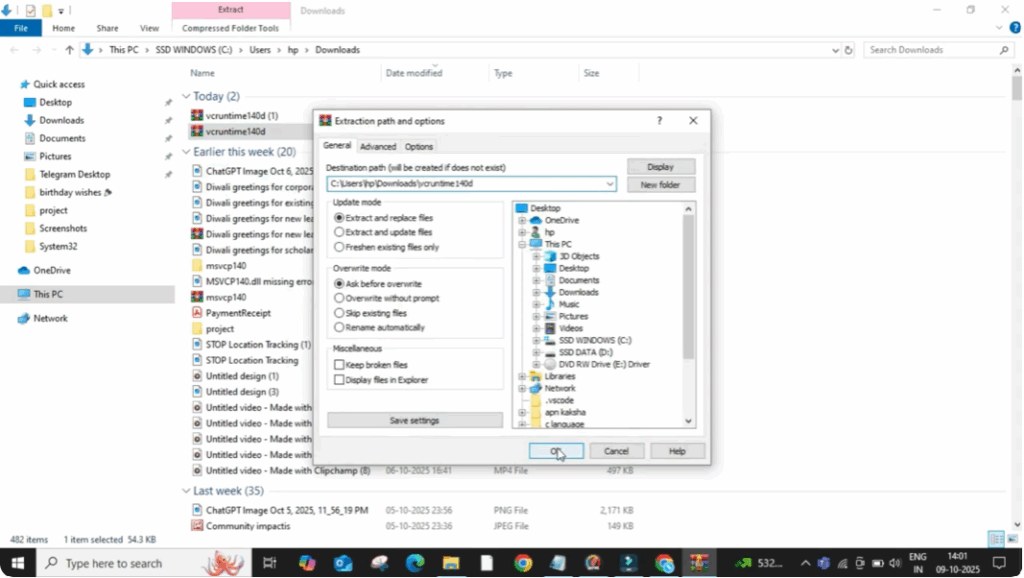Click the Save settings button
1024x578 pixels.
413,419
